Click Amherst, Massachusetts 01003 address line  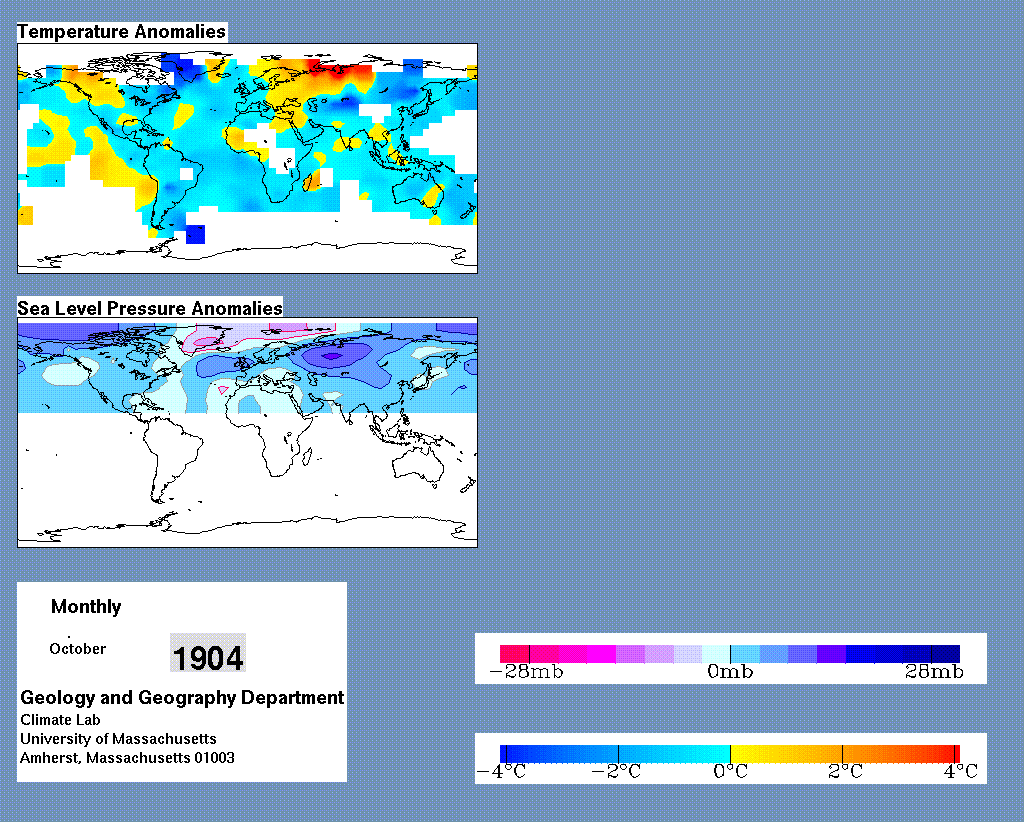[x=127, y=758]
